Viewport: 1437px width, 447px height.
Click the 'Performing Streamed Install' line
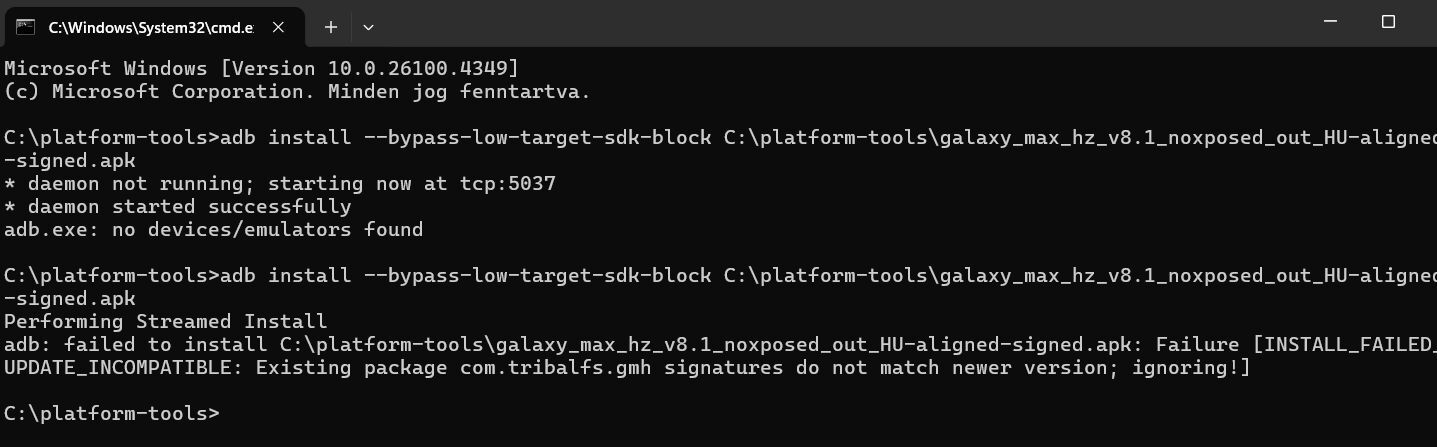click(166, 322)
